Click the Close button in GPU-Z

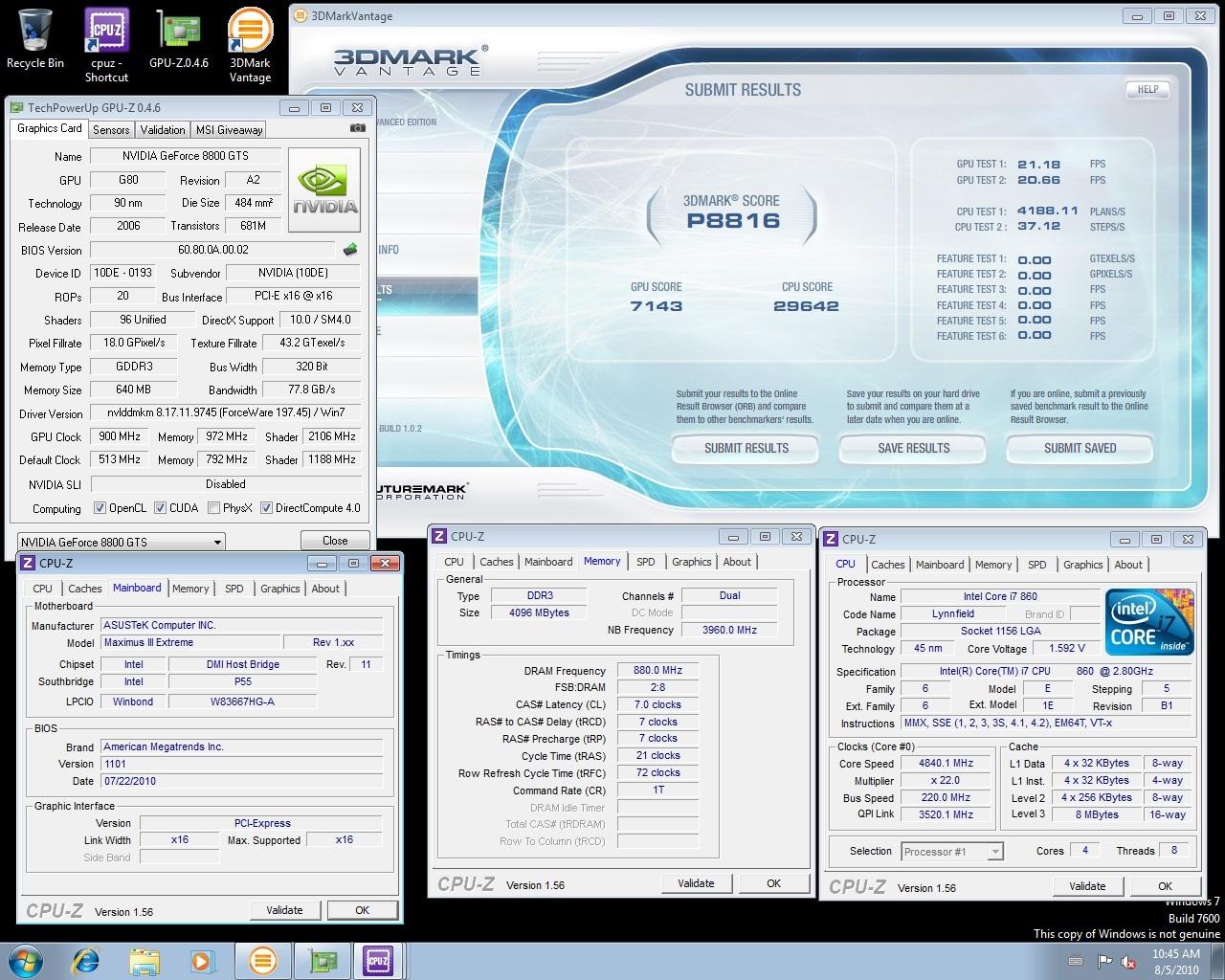click(335, 541)
